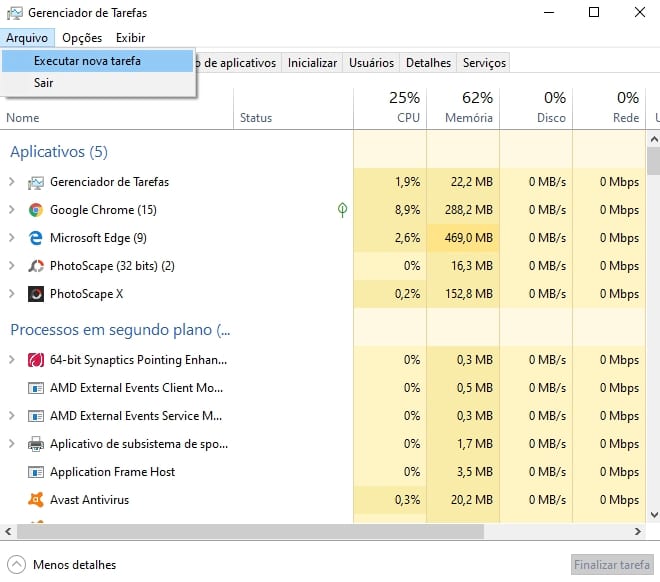
Task: Click the horizontal scrollbar left arrow
Action: 8,532
